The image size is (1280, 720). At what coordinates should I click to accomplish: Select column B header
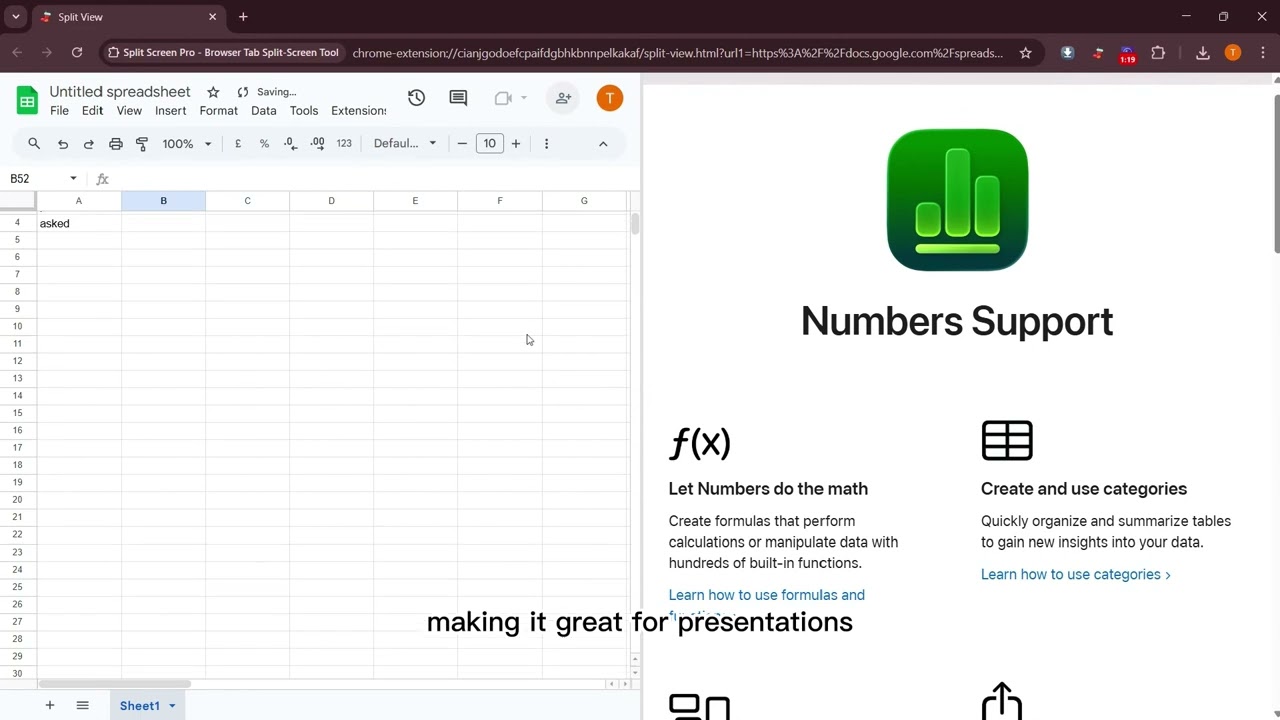click(163, 201)
